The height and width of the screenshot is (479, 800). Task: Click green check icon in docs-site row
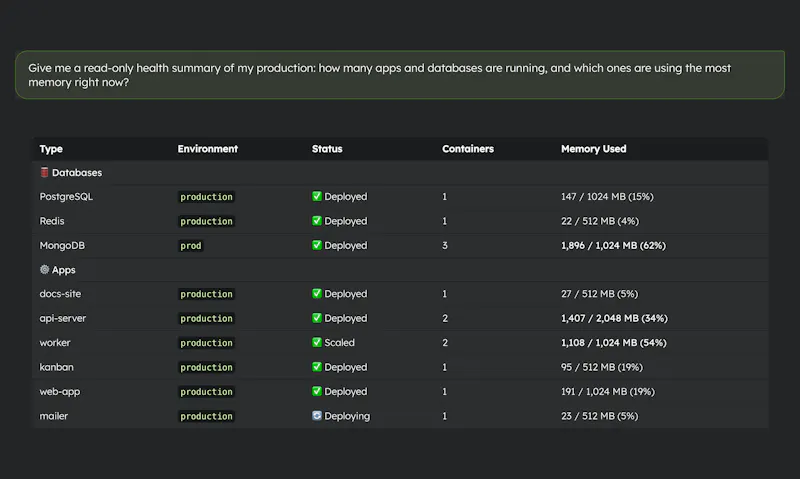(317, 294)
